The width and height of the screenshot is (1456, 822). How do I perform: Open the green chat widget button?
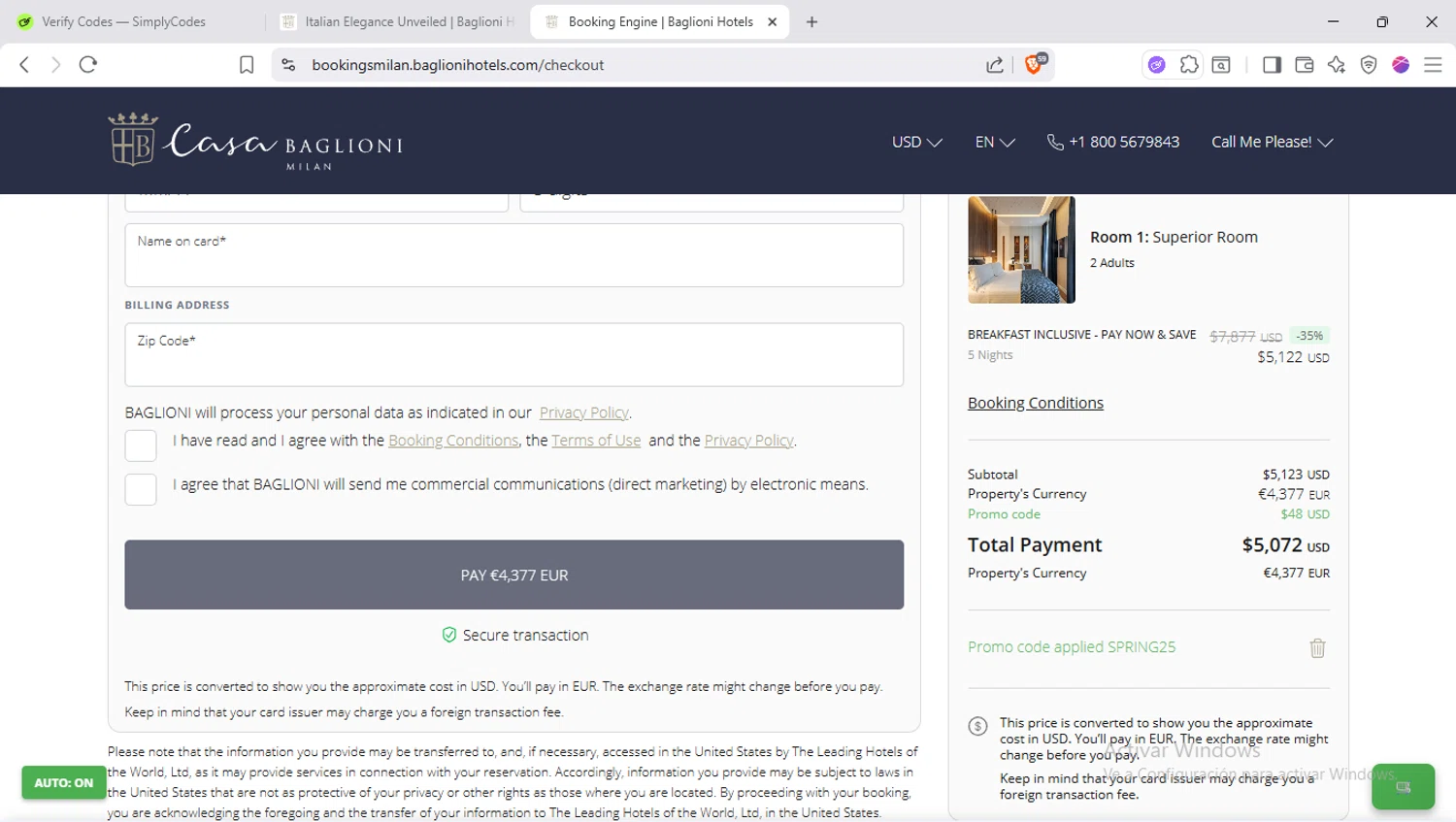(1403, 787)
